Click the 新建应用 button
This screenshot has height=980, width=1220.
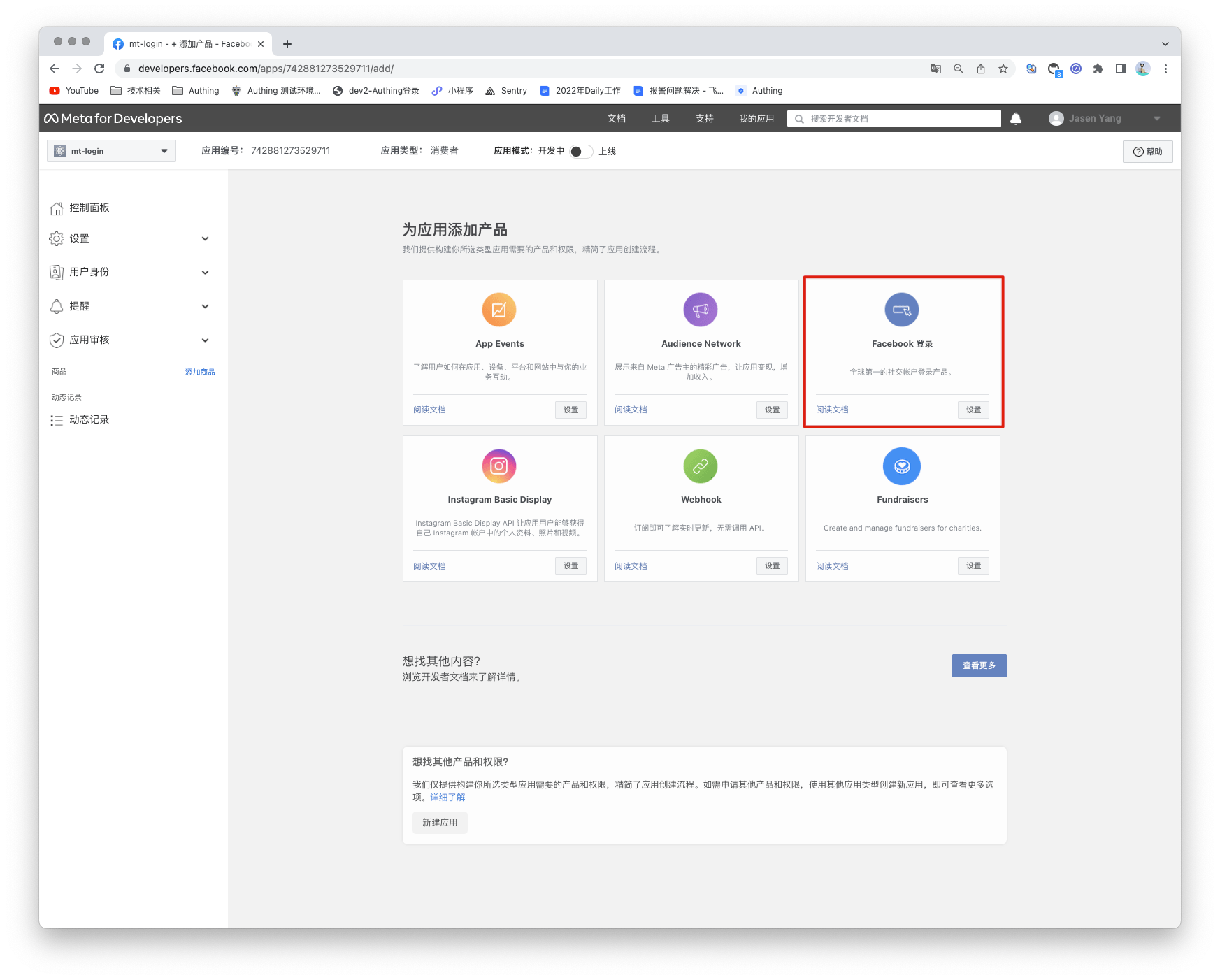click(x=439, y=823)
